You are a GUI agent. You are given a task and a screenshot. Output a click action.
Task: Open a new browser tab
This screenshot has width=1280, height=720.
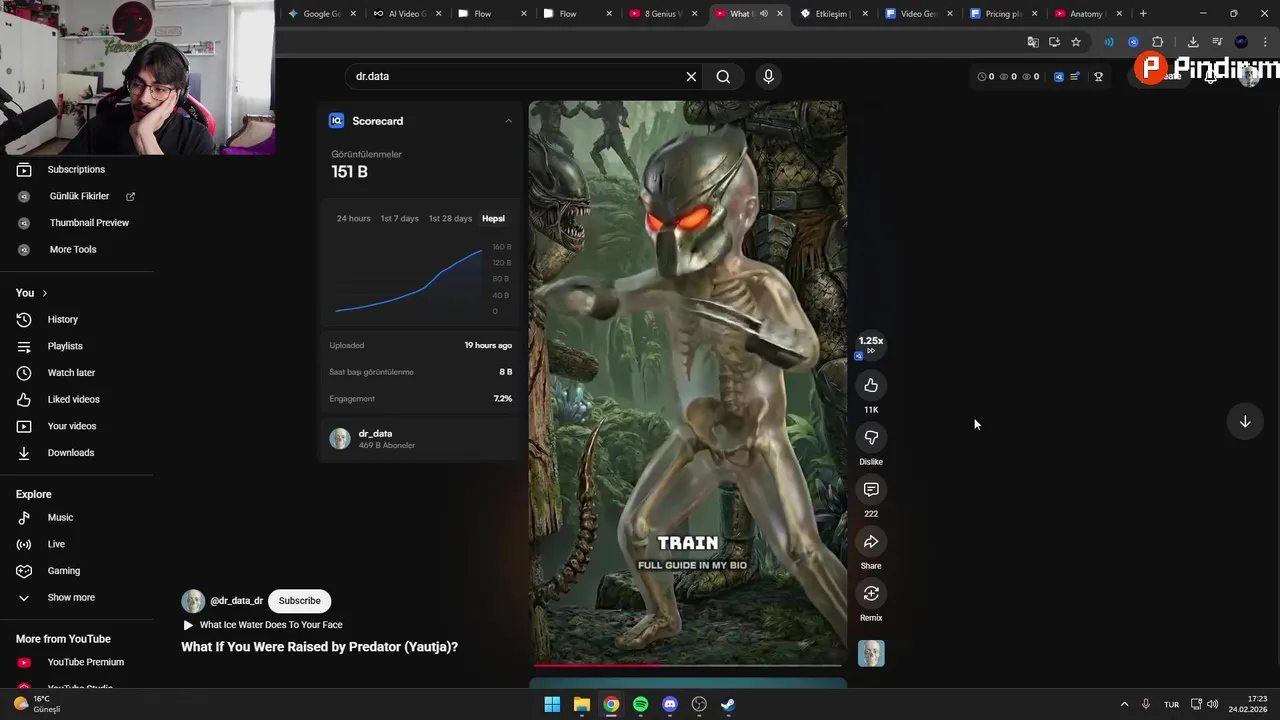1143,14
